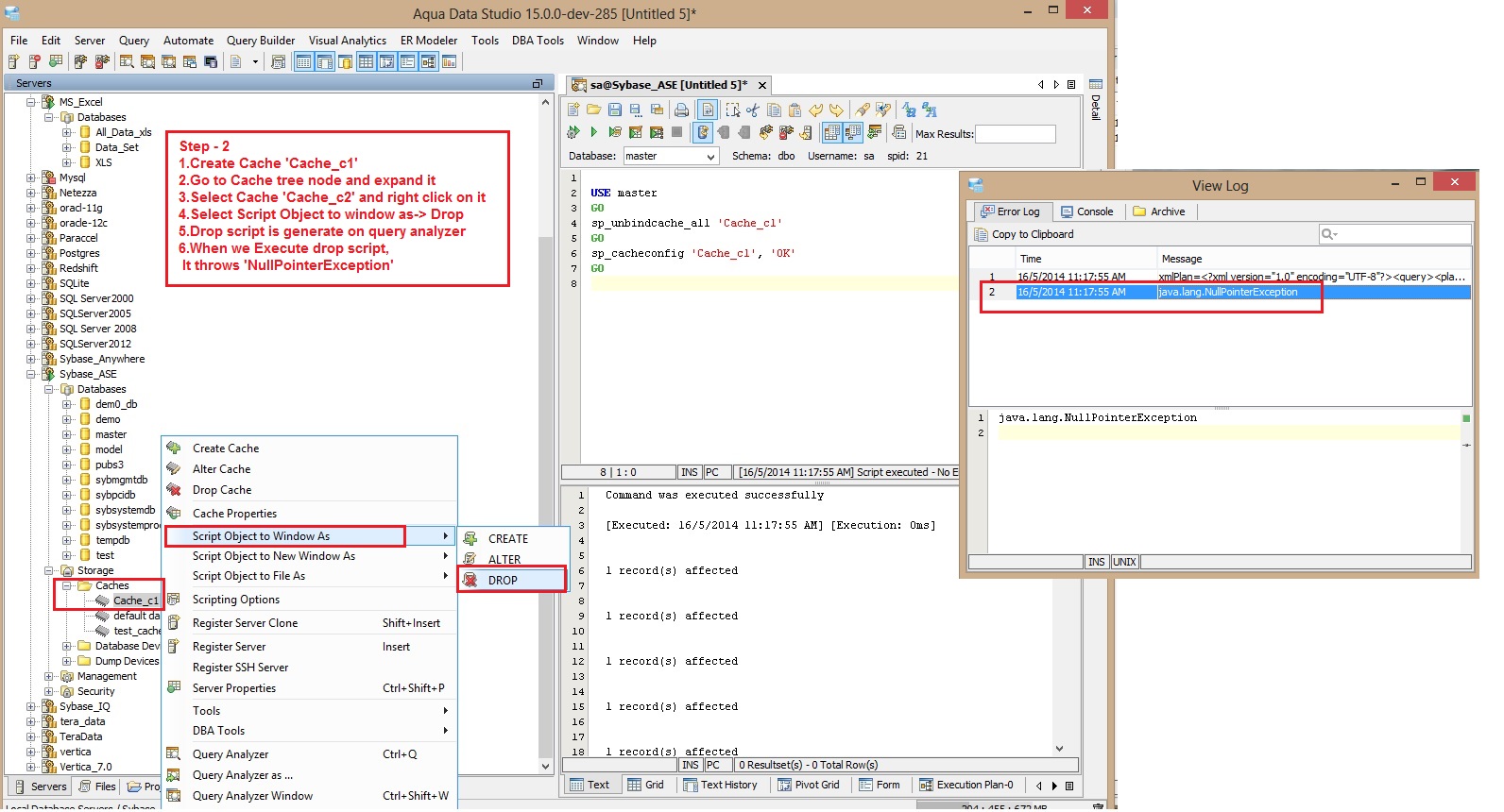Click the Detail side panel label
The width and height of the screenshot is (1504, 812).
pyautogui.click(x=1096, y=107)
